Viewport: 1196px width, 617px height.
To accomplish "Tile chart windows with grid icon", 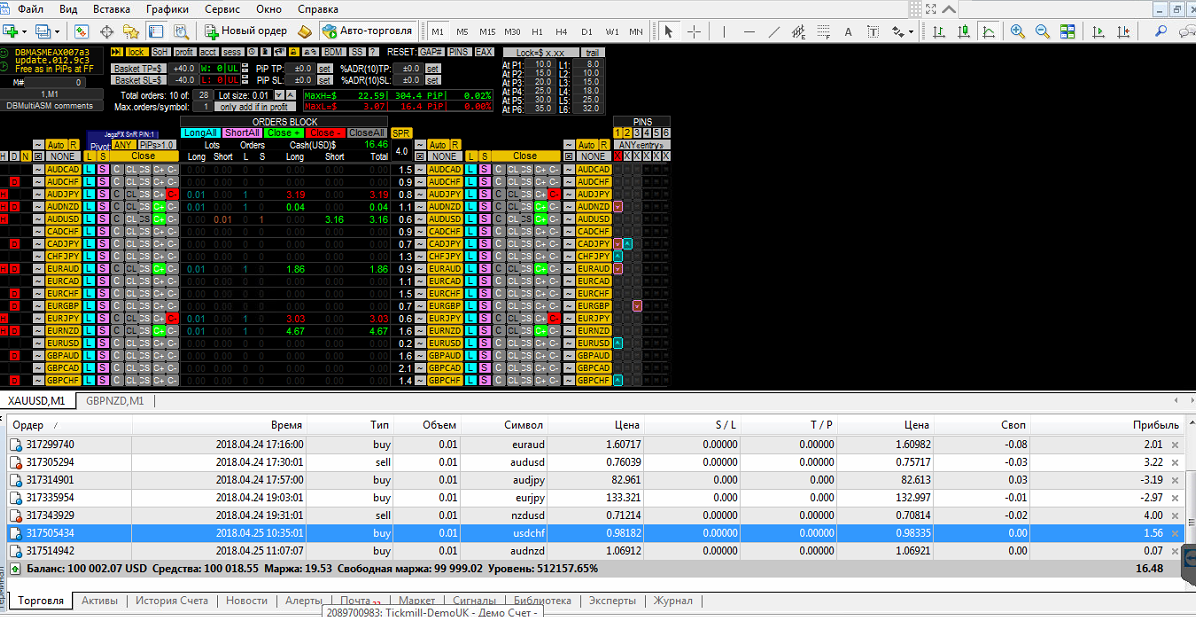I will click(1067, 31).
